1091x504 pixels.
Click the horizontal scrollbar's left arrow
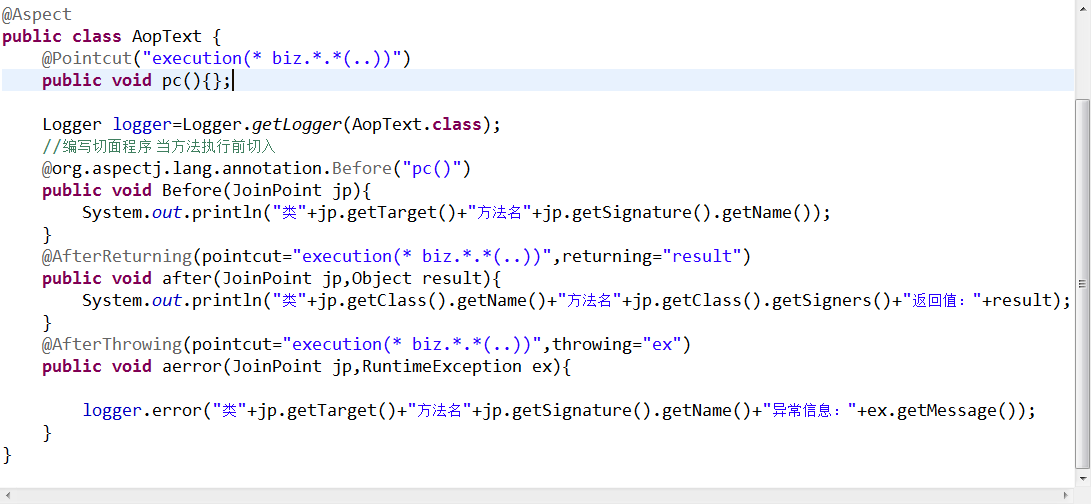(x=7, y=496)
